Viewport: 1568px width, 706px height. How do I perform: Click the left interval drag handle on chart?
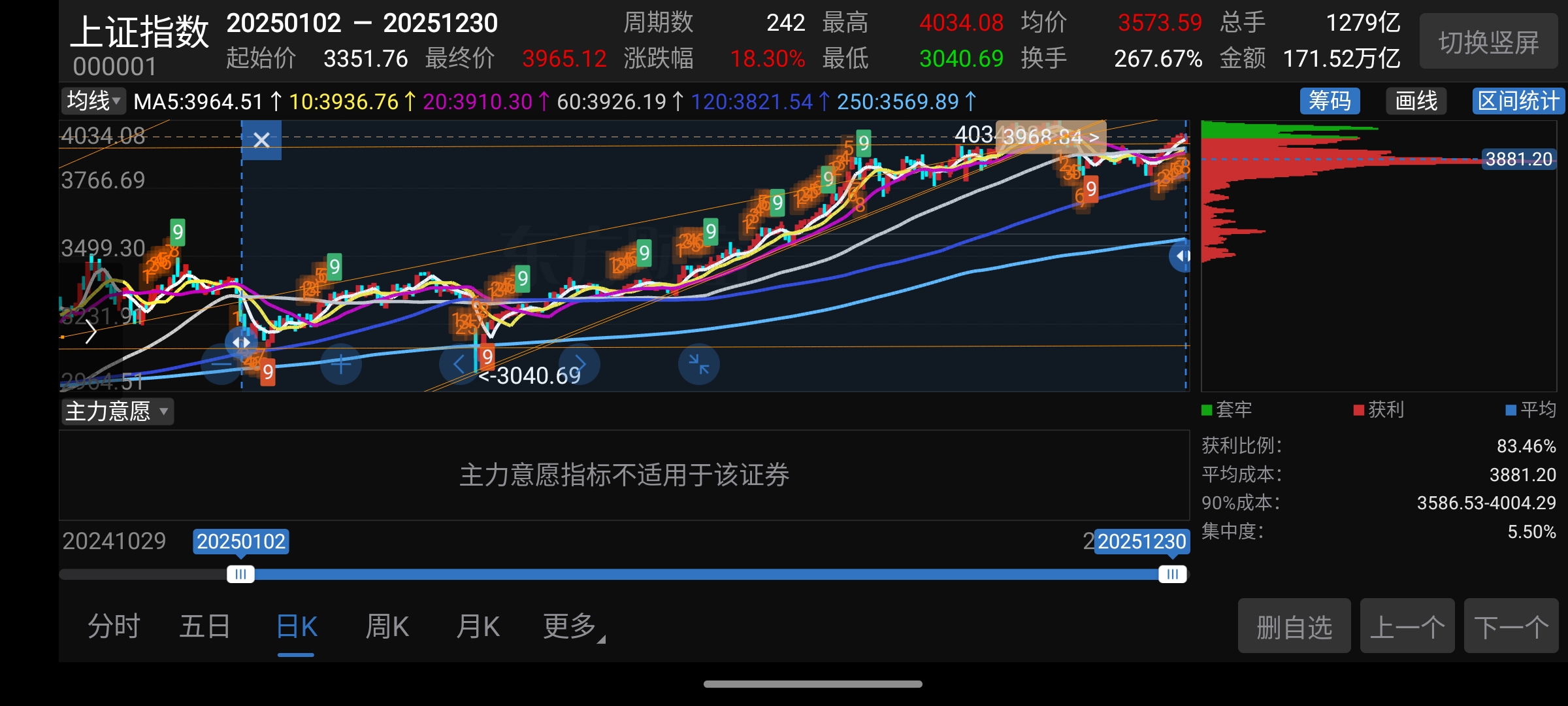coord(241,342)
